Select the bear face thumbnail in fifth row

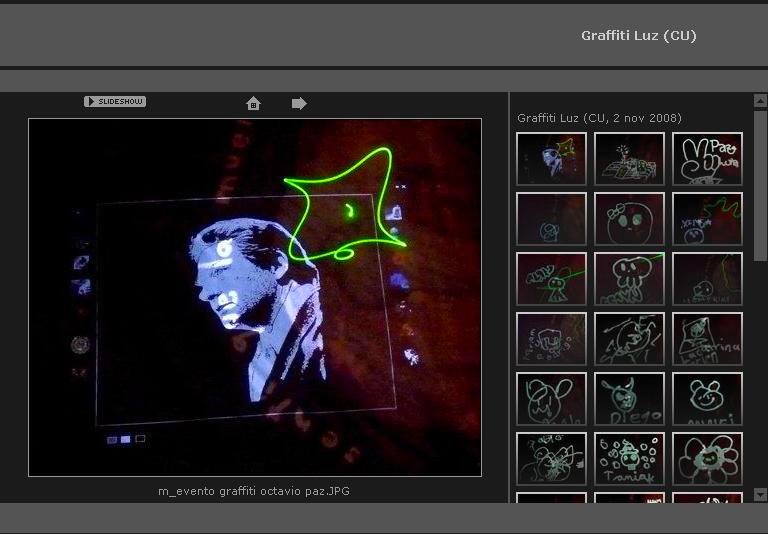coord(707,399)
